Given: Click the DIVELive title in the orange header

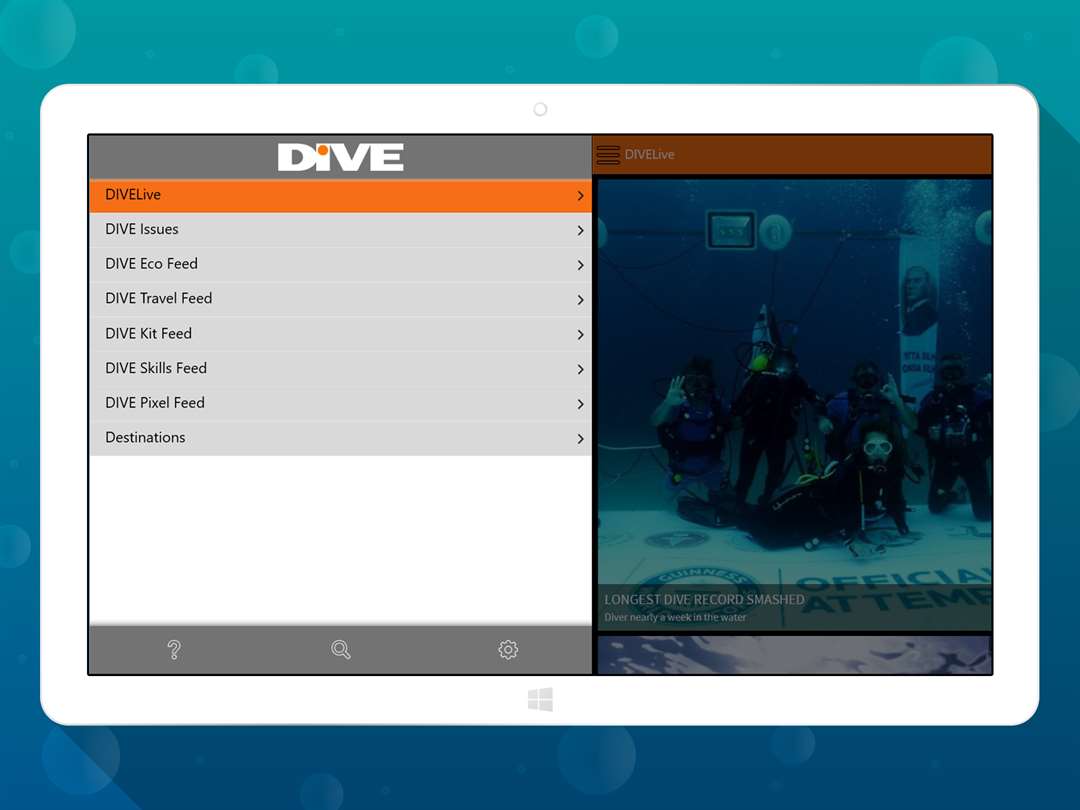Looking at the screenshot, I should (x=650, y=155).
